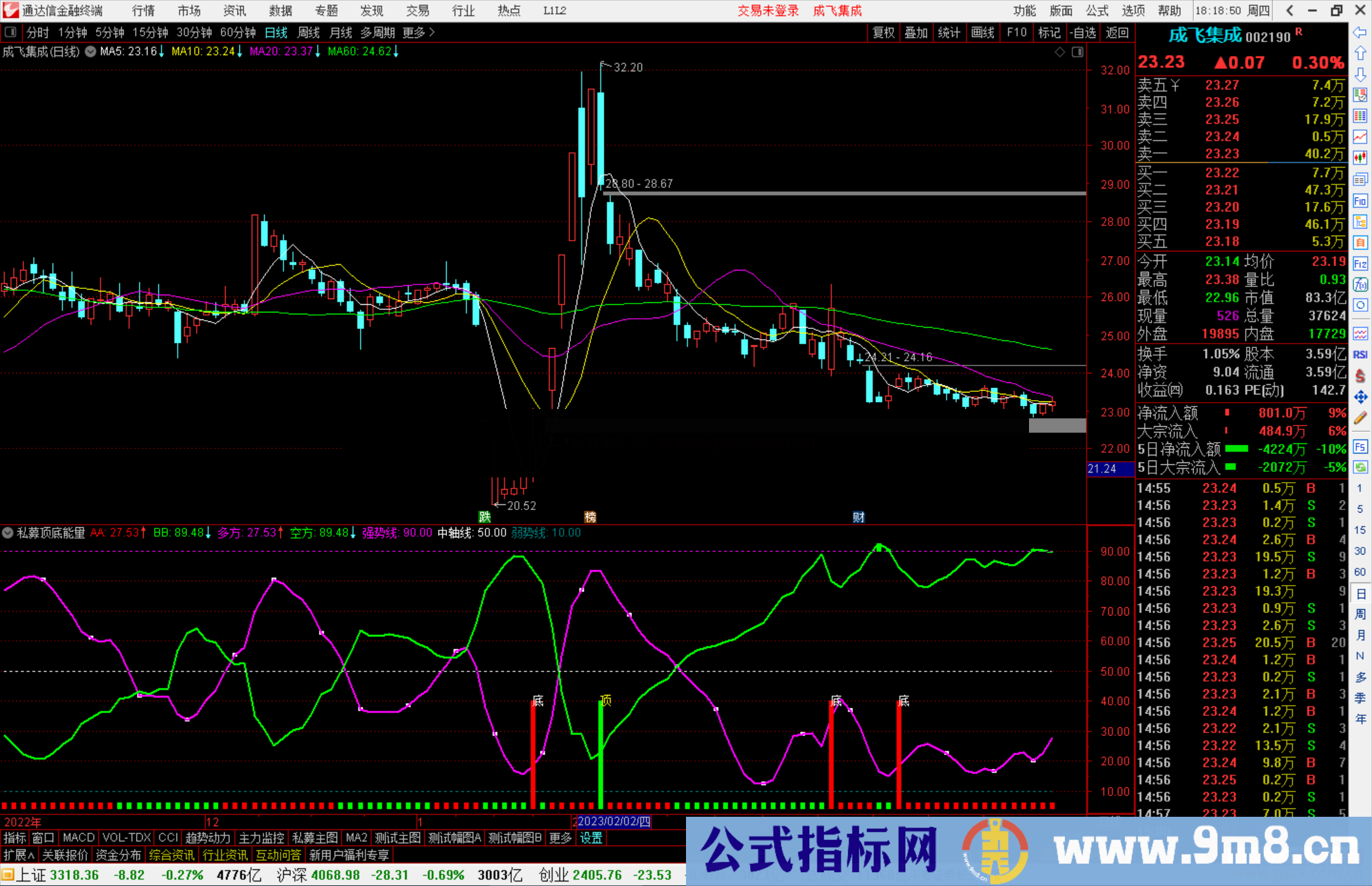Open the 互动问答 link at bottom

coord(278,855)
